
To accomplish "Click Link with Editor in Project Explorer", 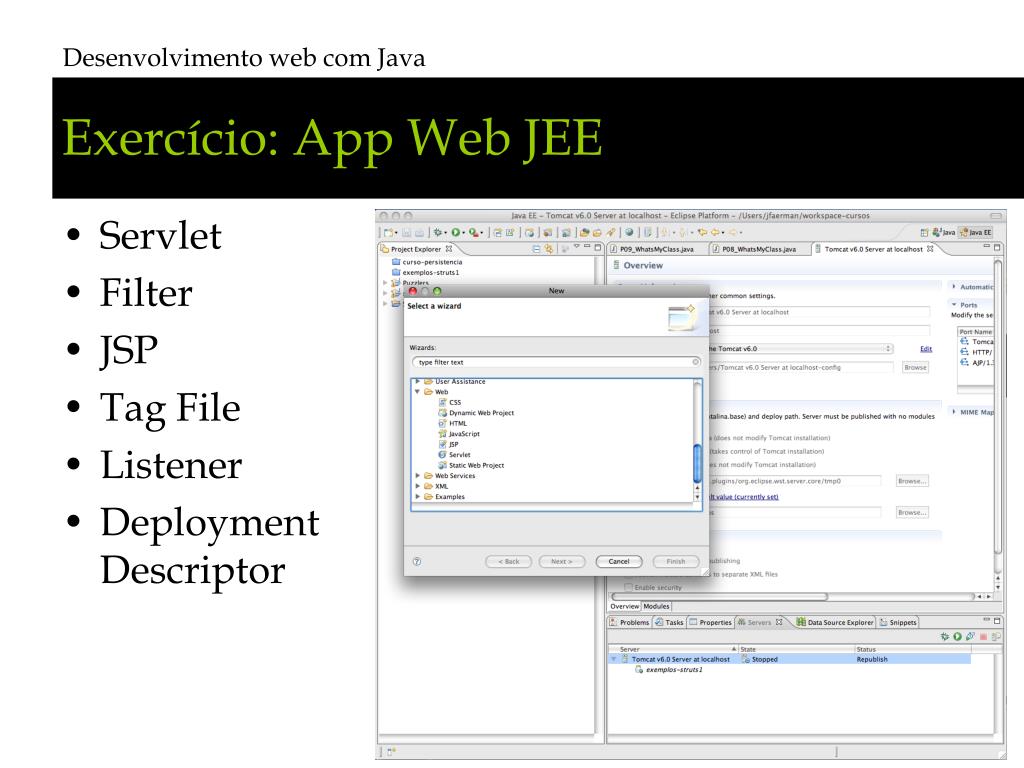I will (549, 249).
